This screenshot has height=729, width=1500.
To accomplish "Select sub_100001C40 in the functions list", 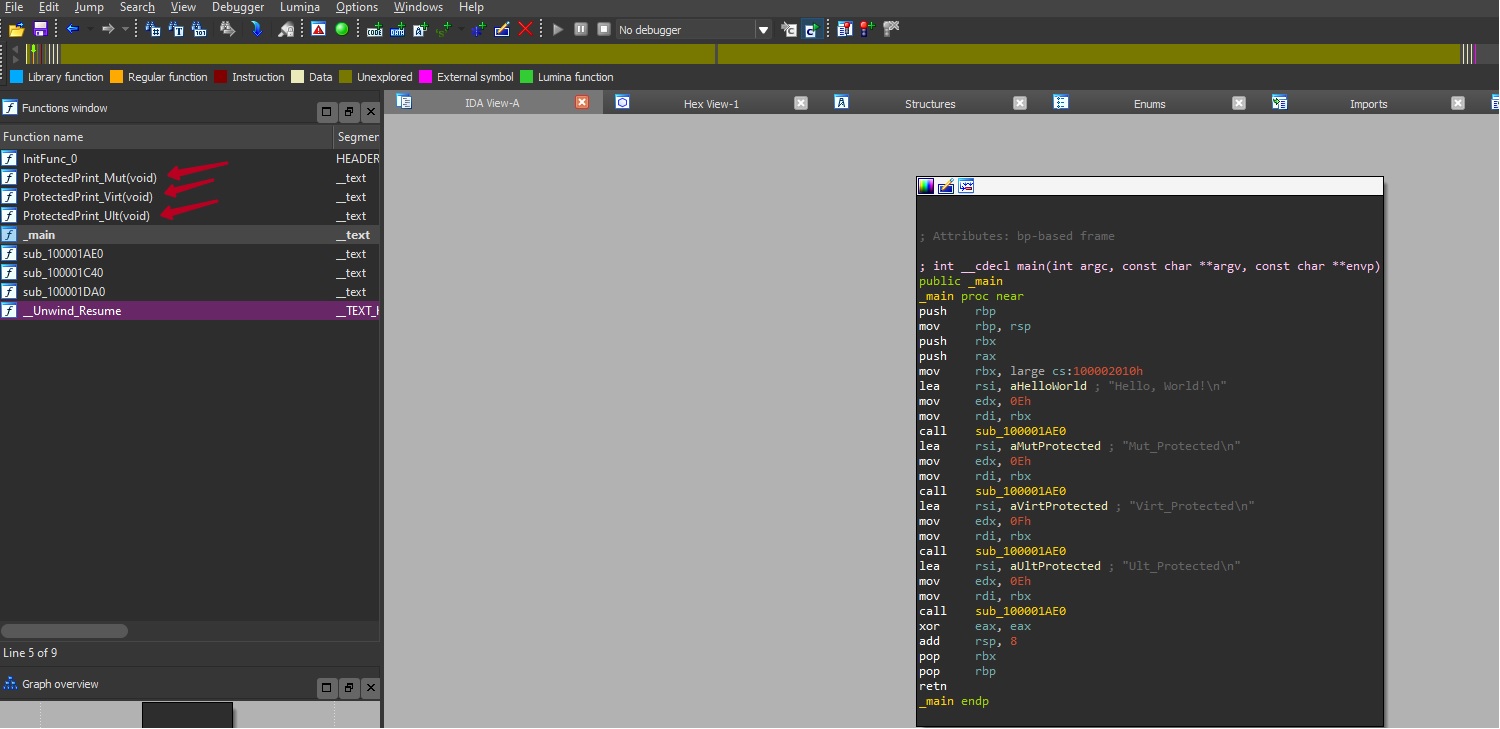I will tap(190, 273).
